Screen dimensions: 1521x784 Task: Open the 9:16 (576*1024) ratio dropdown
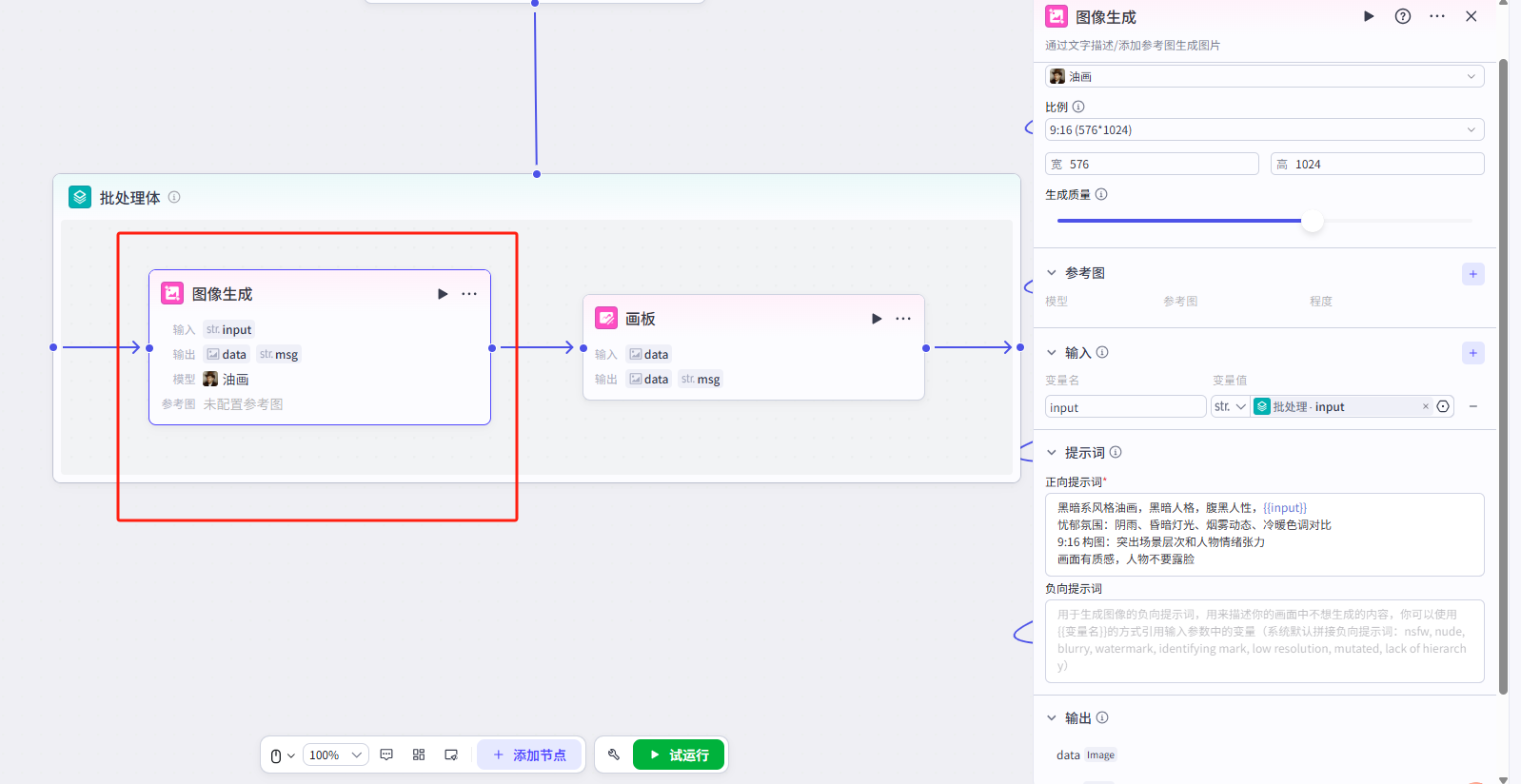1264,129
